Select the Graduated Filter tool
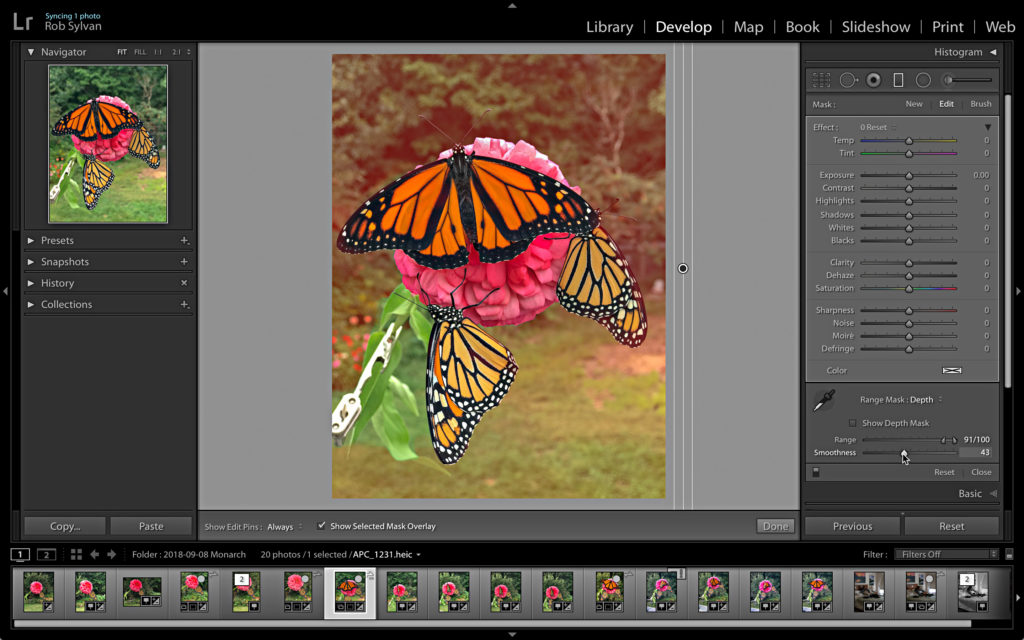Screen dimensions: 1024x640 (898, 80)
